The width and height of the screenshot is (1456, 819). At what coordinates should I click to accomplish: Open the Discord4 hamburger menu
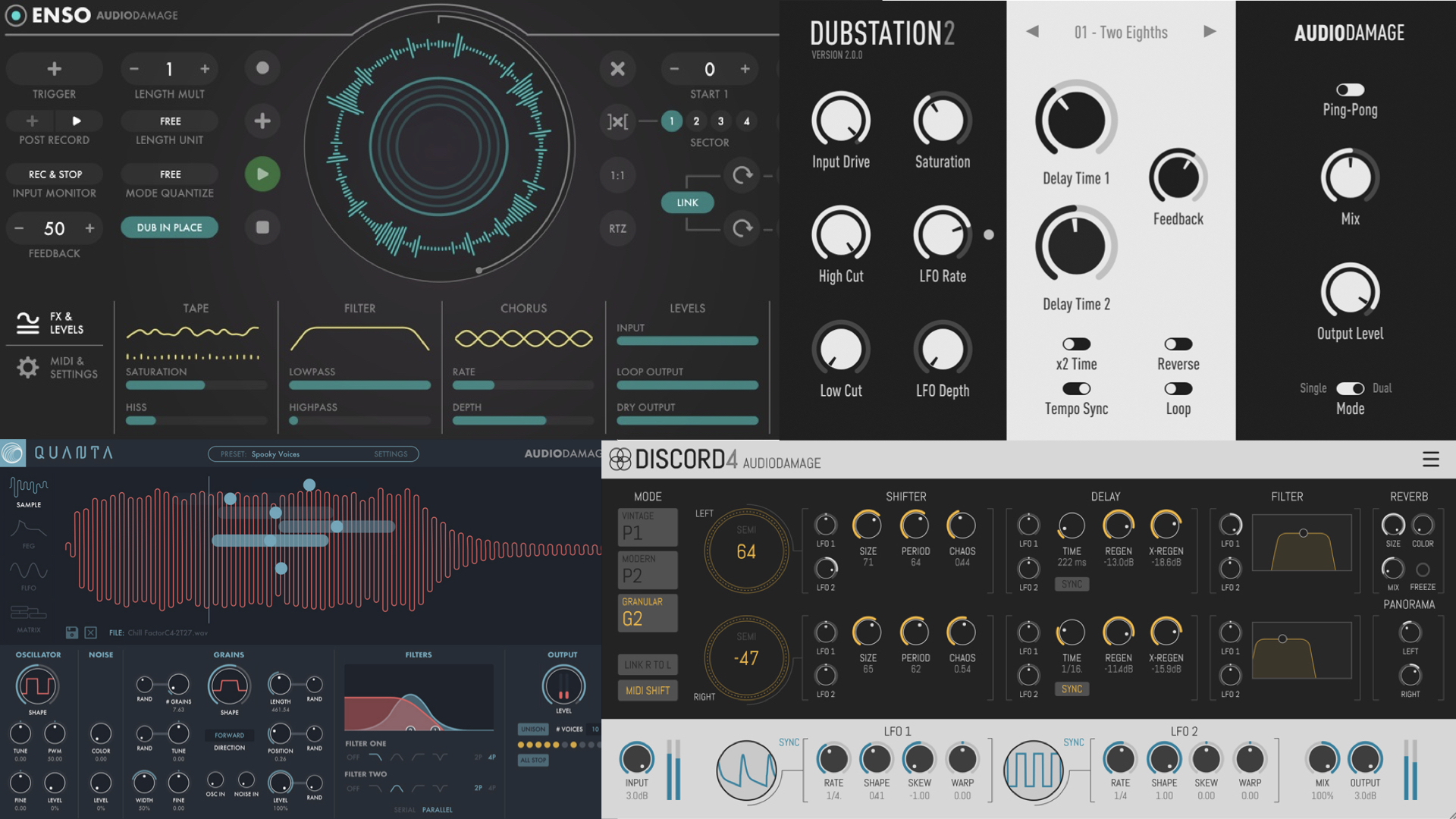(x=1430, y=459)
